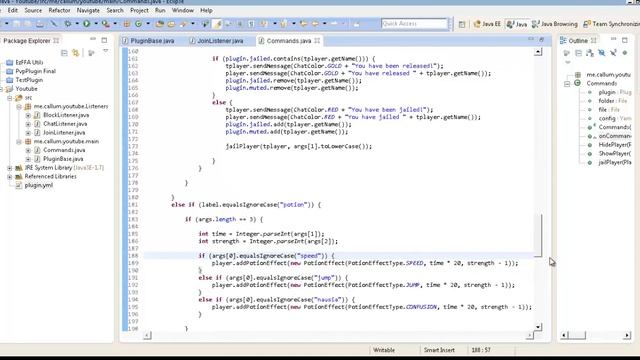Open the Run button dropdown arrow
The width and height of the screenshot is (640, 360).
click(x=96, y=24)
